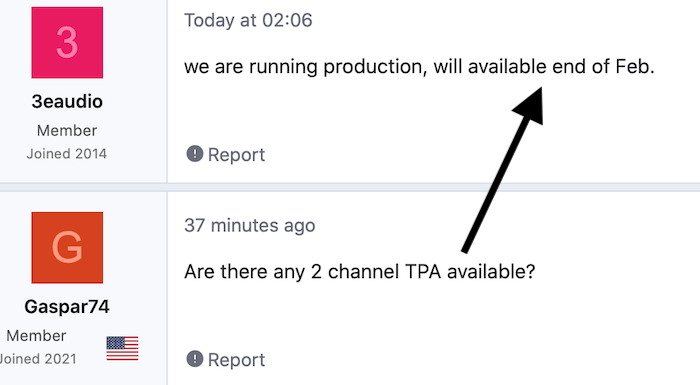Open the 'Today at 02:06' timestamp permalink

248,21
